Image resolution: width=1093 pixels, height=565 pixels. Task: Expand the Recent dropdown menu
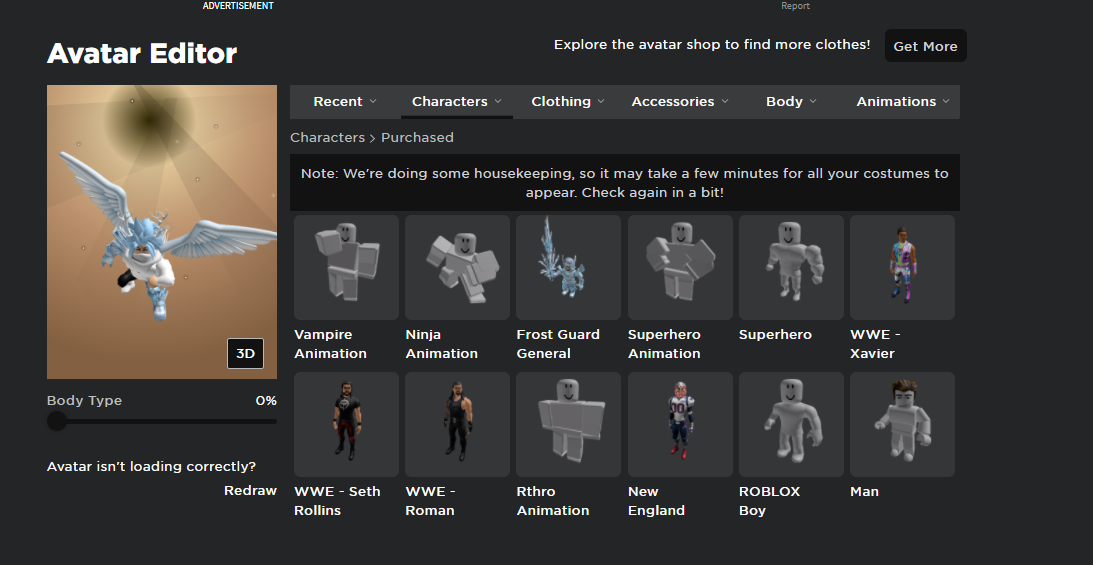(345, 102)
